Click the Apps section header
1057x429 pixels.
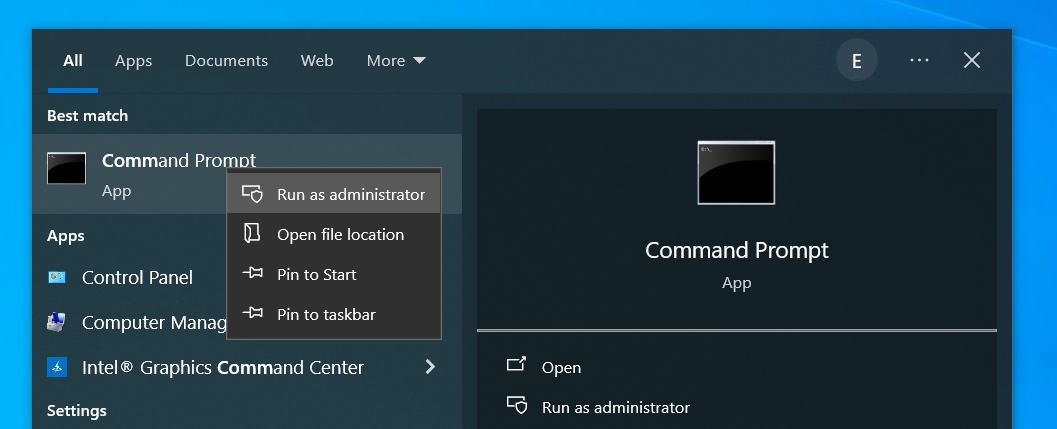click(x=65, y=236)
